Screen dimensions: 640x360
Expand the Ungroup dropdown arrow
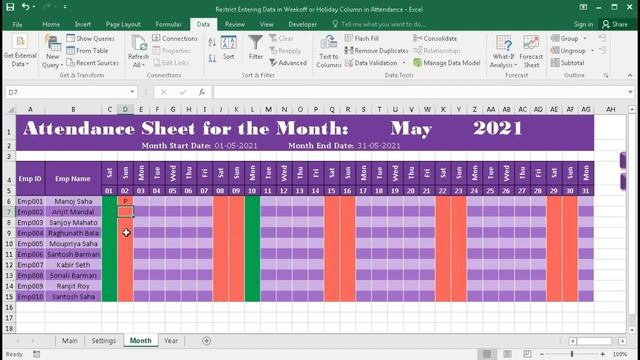click(592, 51)
